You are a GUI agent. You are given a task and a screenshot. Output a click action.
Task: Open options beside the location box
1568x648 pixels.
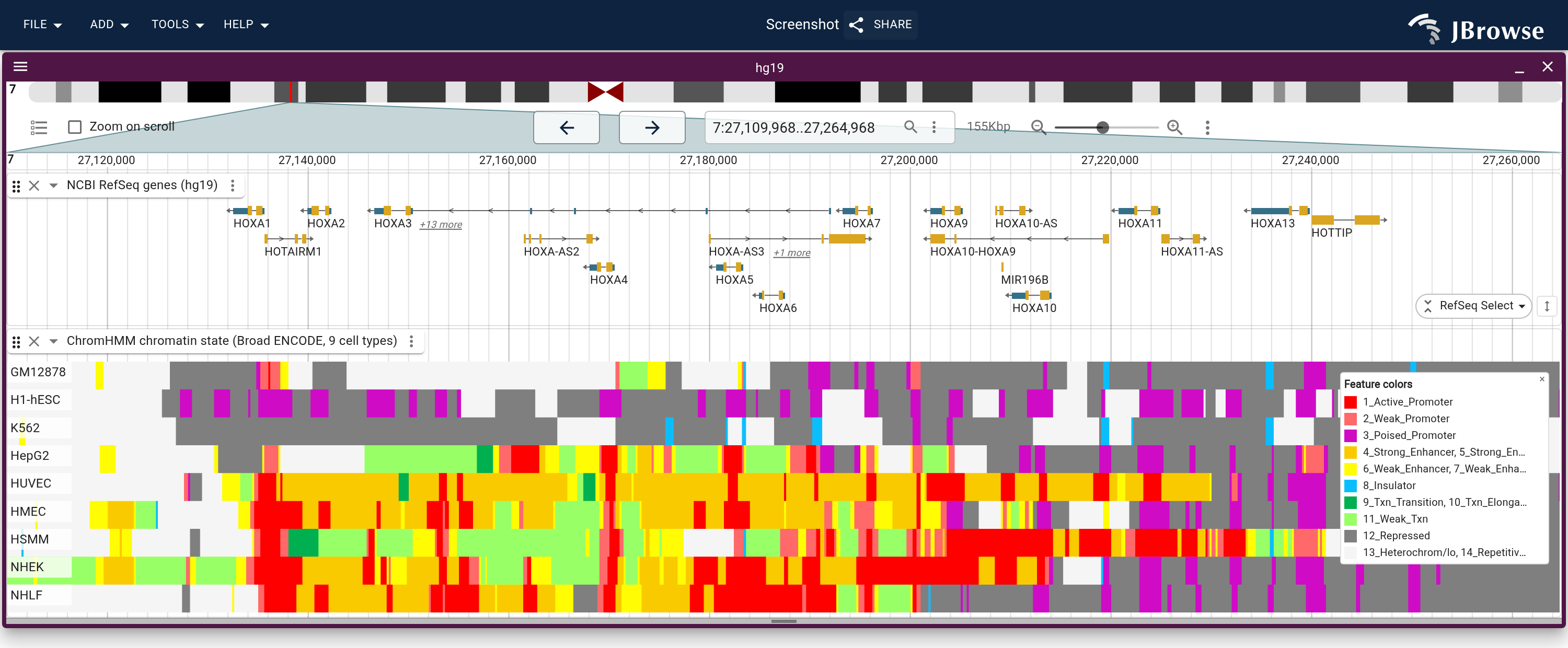933,126
